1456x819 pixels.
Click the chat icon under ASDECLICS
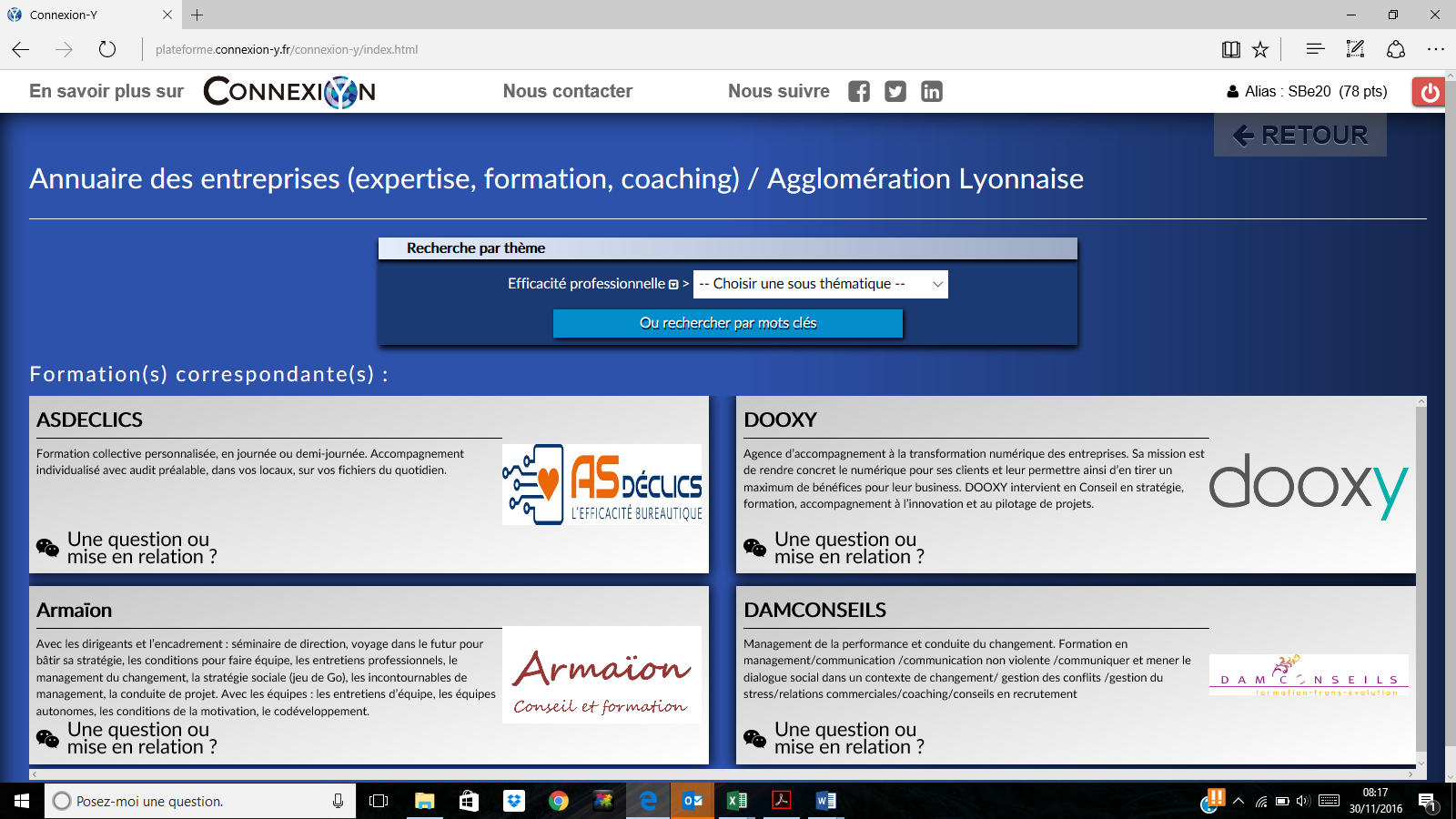[x=47, y=548]
